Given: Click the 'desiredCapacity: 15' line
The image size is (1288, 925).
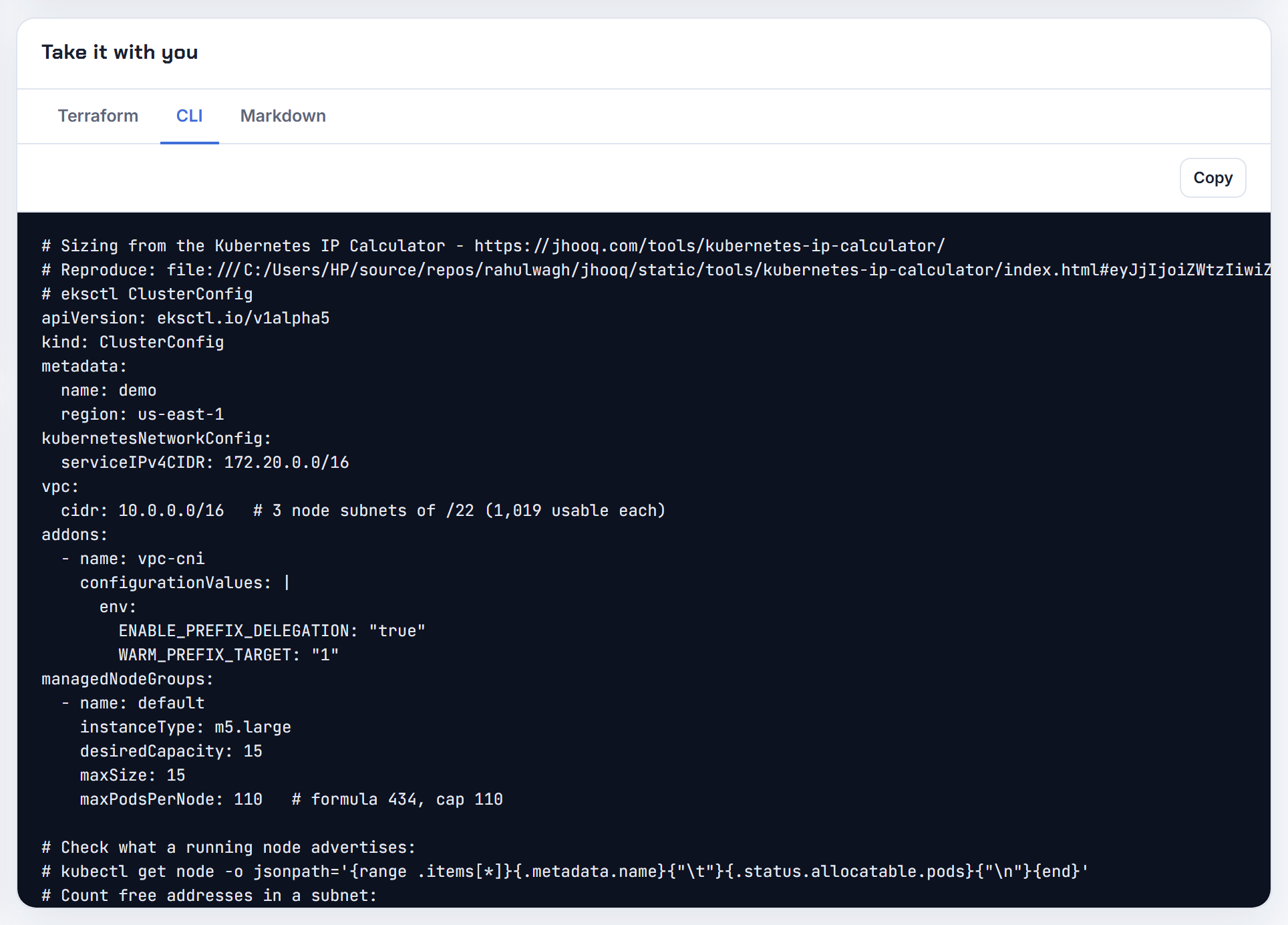Looking at the screenshot, I should (x=171, y=751).
